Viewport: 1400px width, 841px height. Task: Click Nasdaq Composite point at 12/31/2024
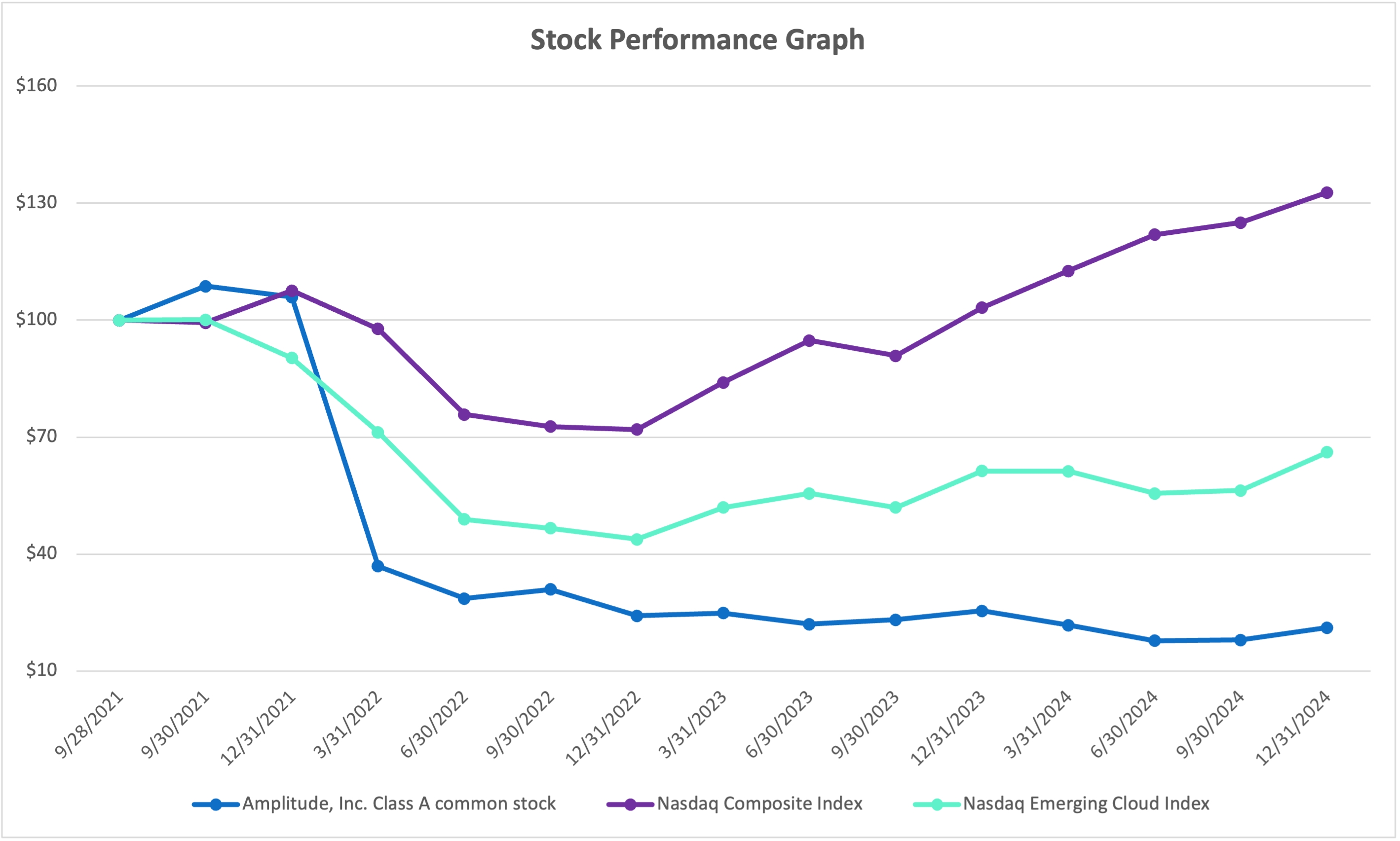(1327, 193)
